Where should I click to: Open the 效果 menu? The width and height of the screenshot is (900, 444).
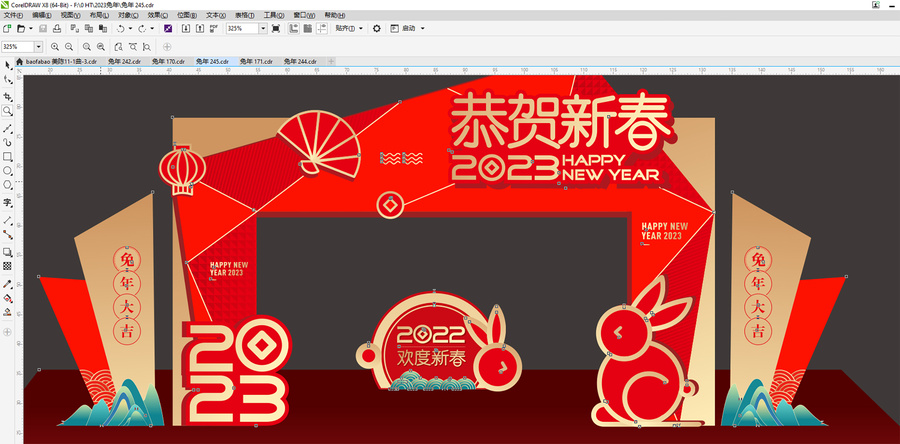click(x=158, y=15)
